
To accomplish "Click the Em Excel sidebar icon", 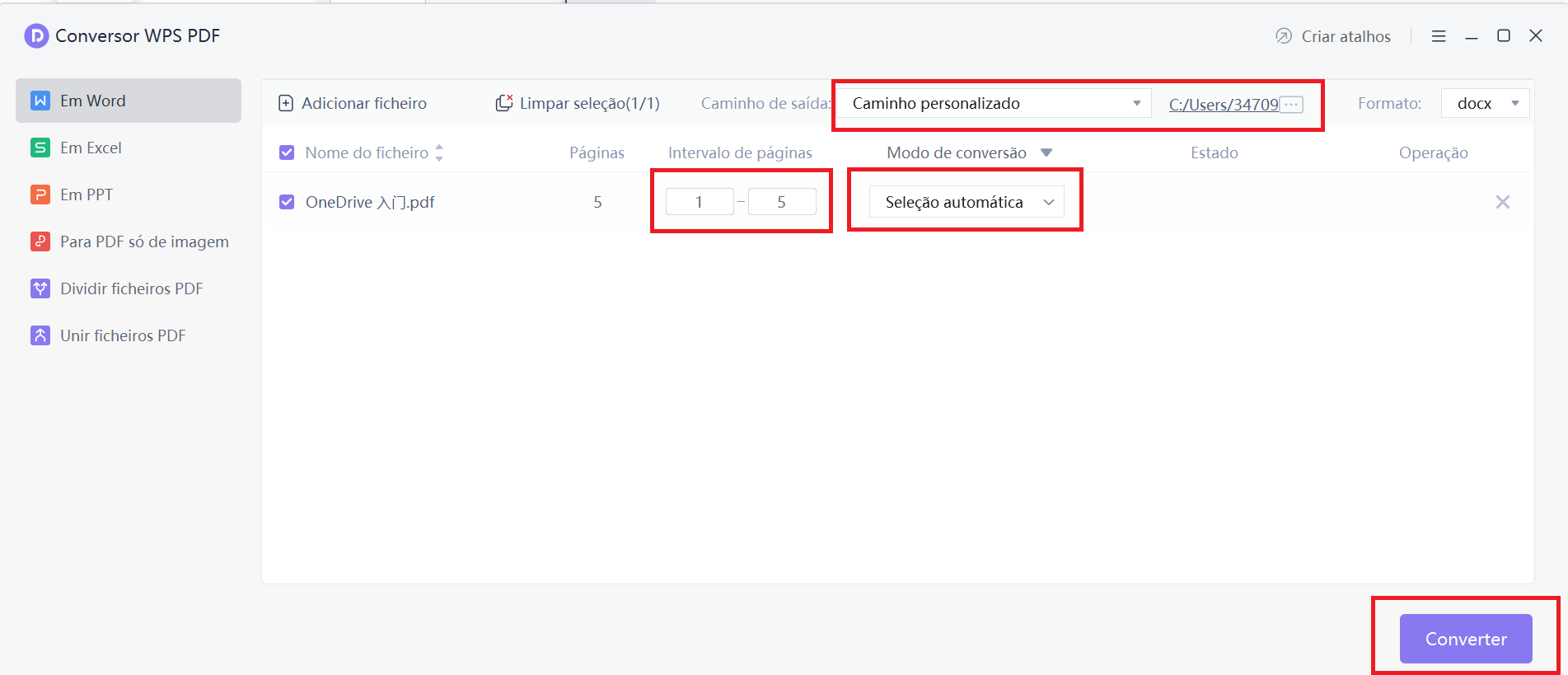I will point(40,148).
